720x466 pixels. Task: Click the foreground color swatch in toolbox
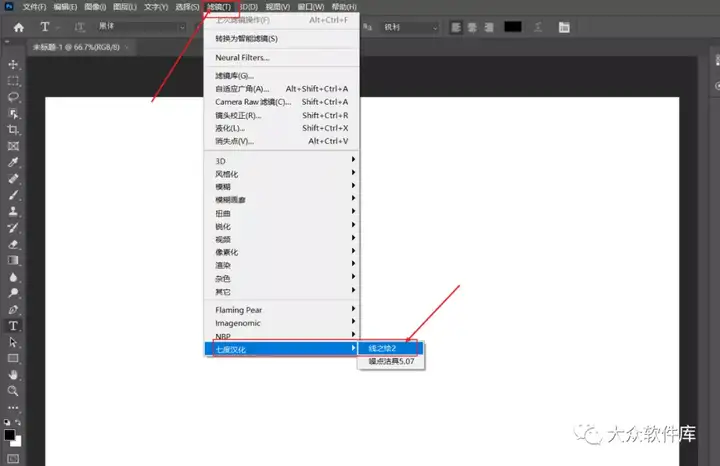pyautogui.click(x=9, y=434)
